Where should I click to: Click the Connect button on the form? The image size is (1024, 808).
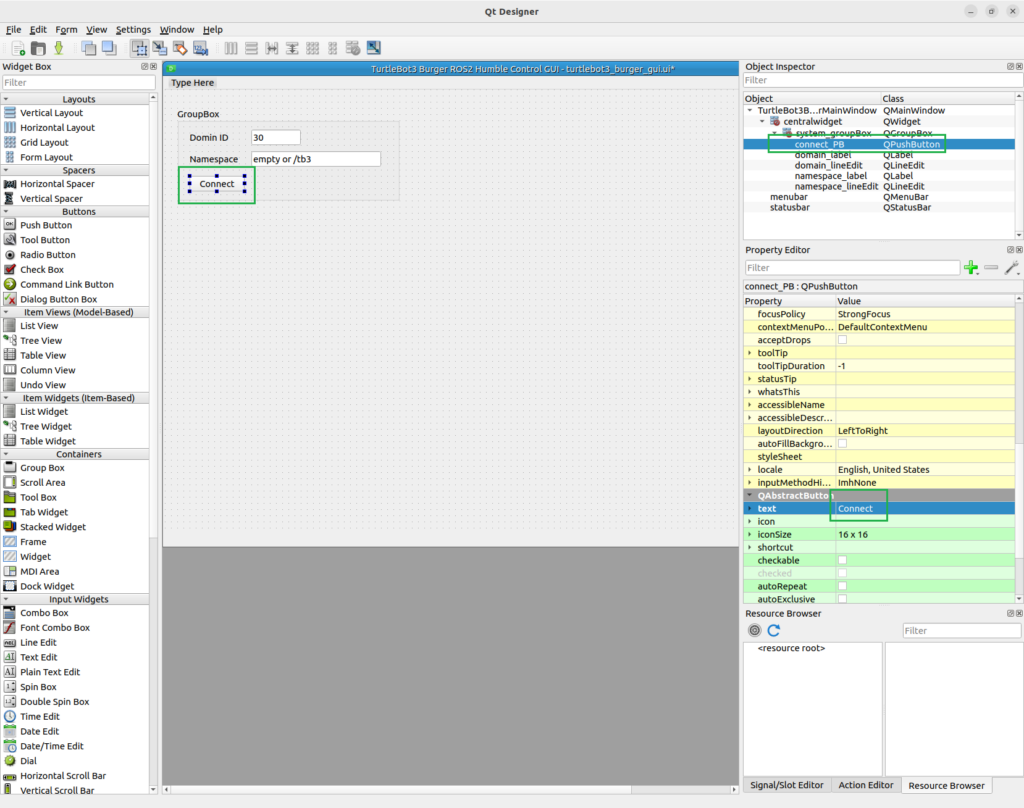point(217,184)
